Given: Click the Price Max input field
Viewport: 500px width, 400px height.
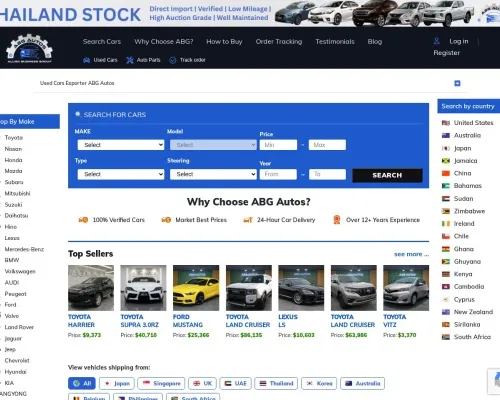Looking at the screenshot, I should [327, 145].
